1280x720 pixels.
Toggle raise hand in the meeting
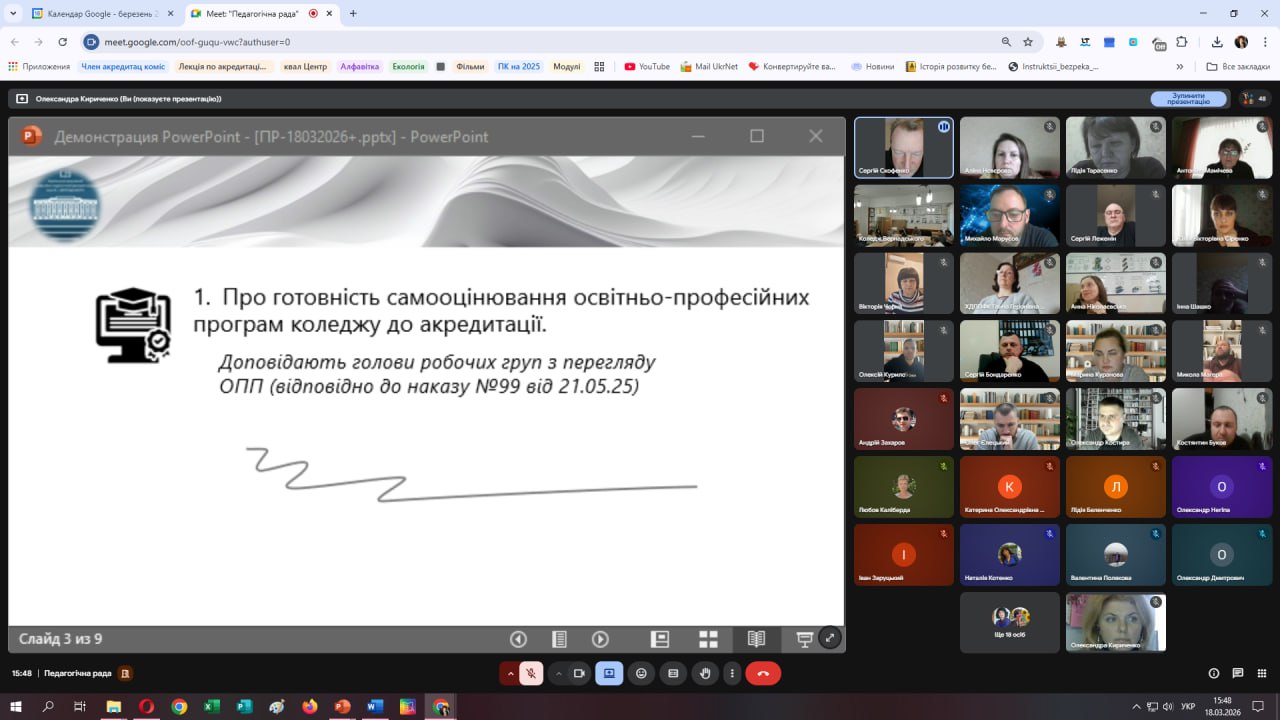pyautogui.click(x=706, y=673)
